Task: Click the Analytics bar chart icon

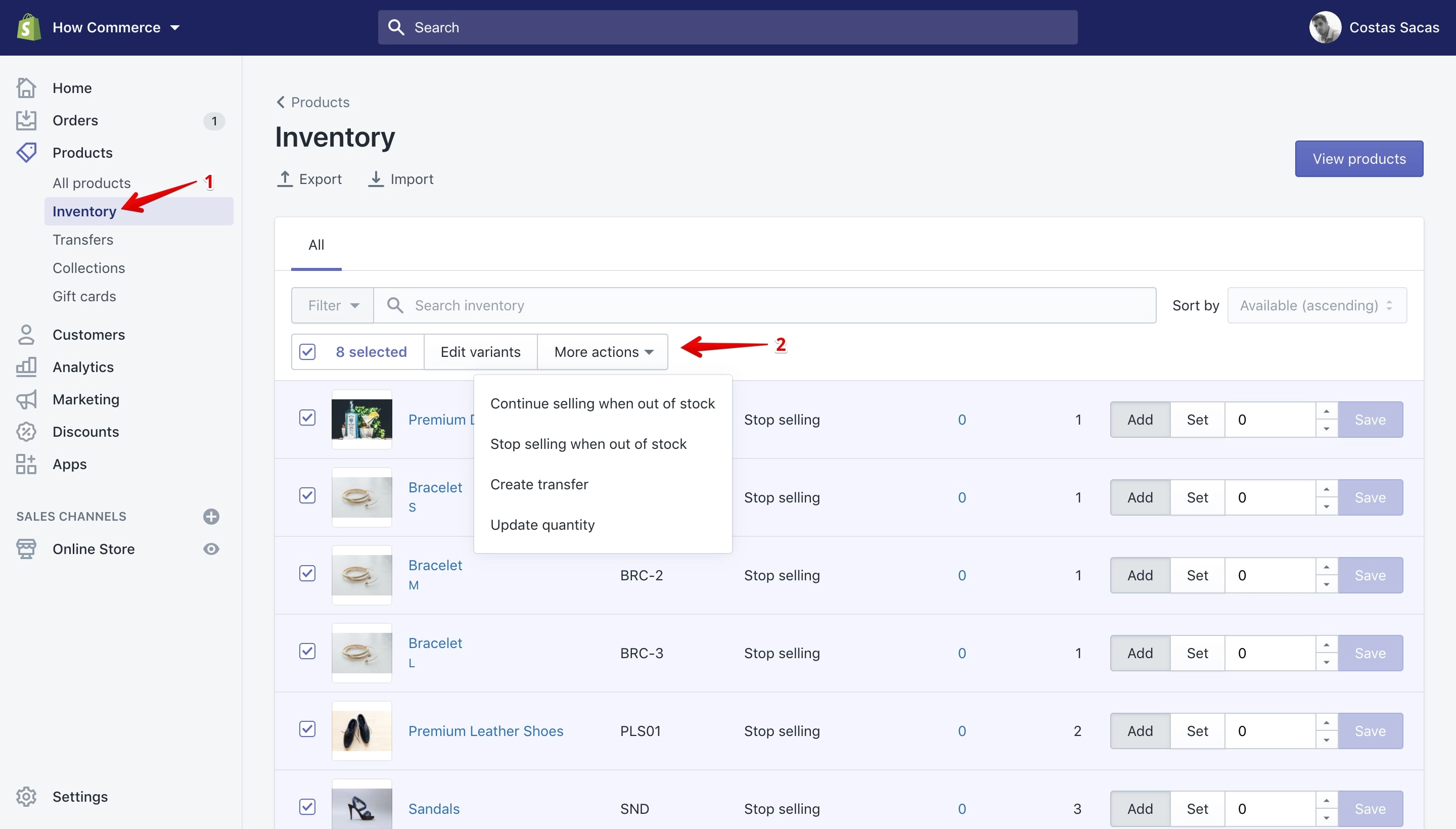Action: tap(26, 367)
